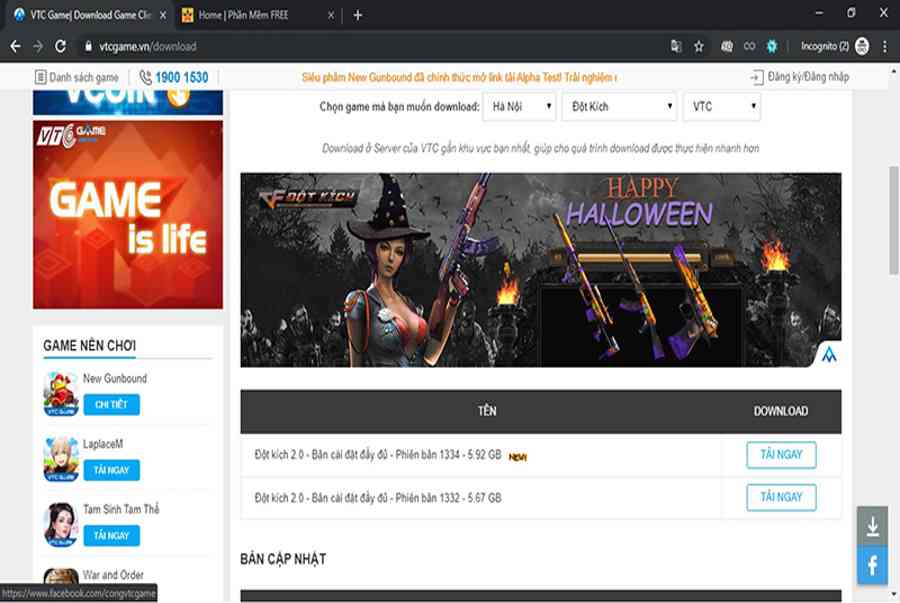Open the Tam Sinh Tam Thế game title
The height and width of the screenshot is (603, 900).
[121, 509]
